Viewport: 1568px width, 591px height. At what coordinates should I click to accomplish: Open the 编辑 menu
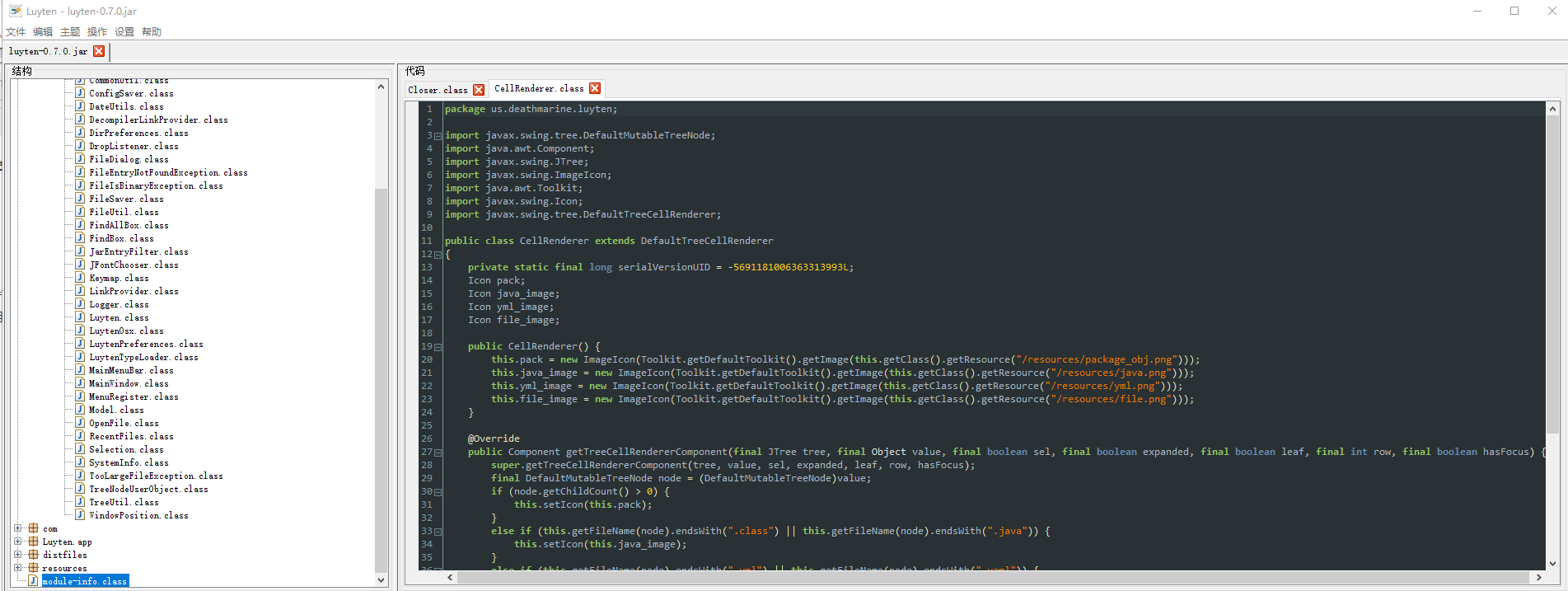click(x=43, y=32)
